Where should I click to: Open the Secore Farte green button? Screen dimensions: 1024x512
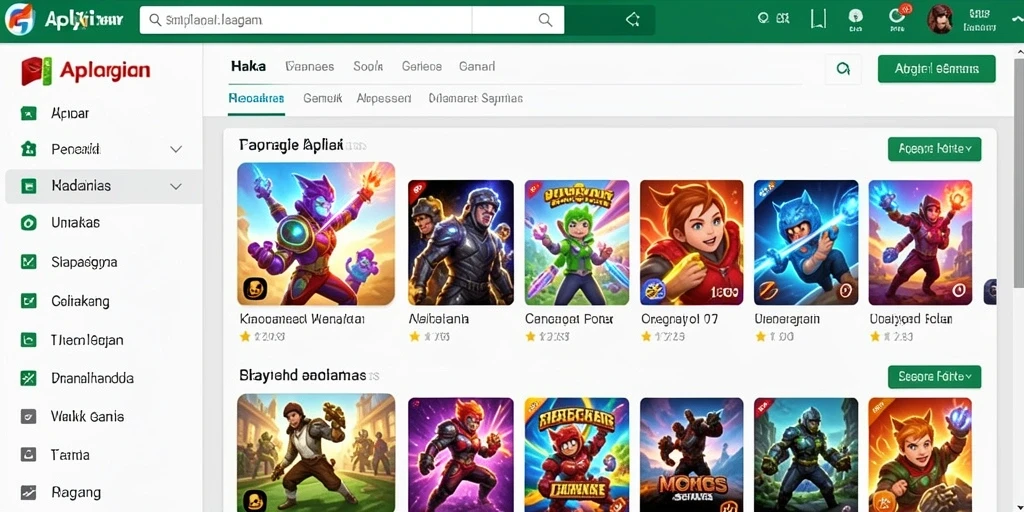click(934, 377)
